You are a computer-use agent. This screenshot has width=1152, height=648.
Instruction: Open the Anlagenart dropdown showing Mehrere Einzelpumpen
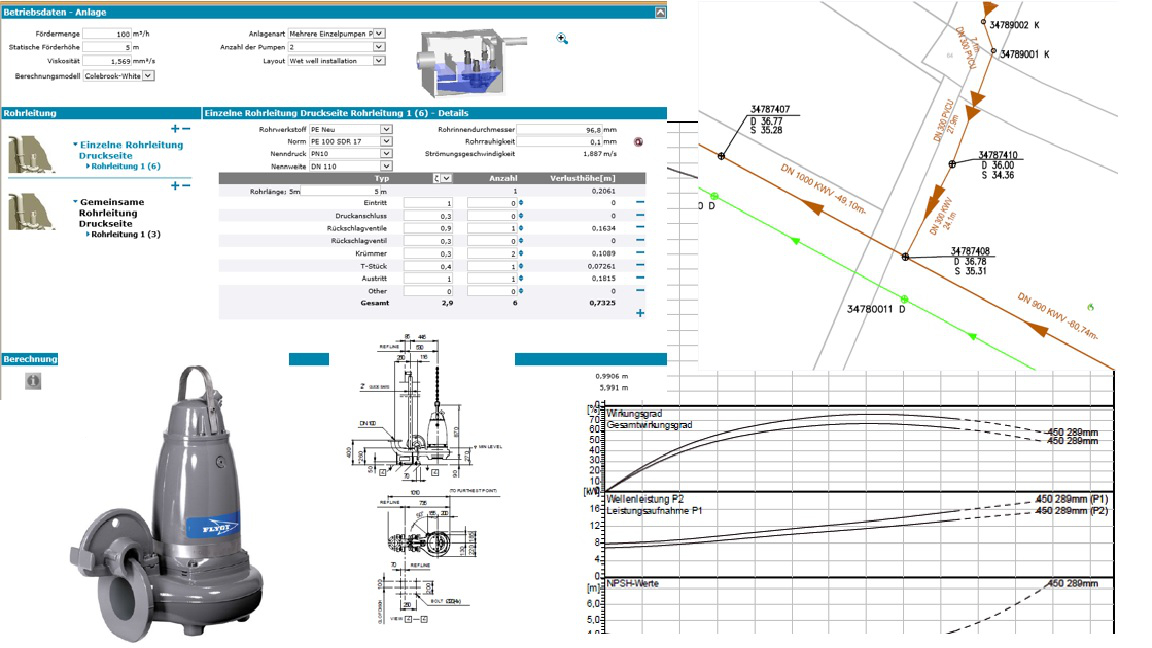[381, 33]
